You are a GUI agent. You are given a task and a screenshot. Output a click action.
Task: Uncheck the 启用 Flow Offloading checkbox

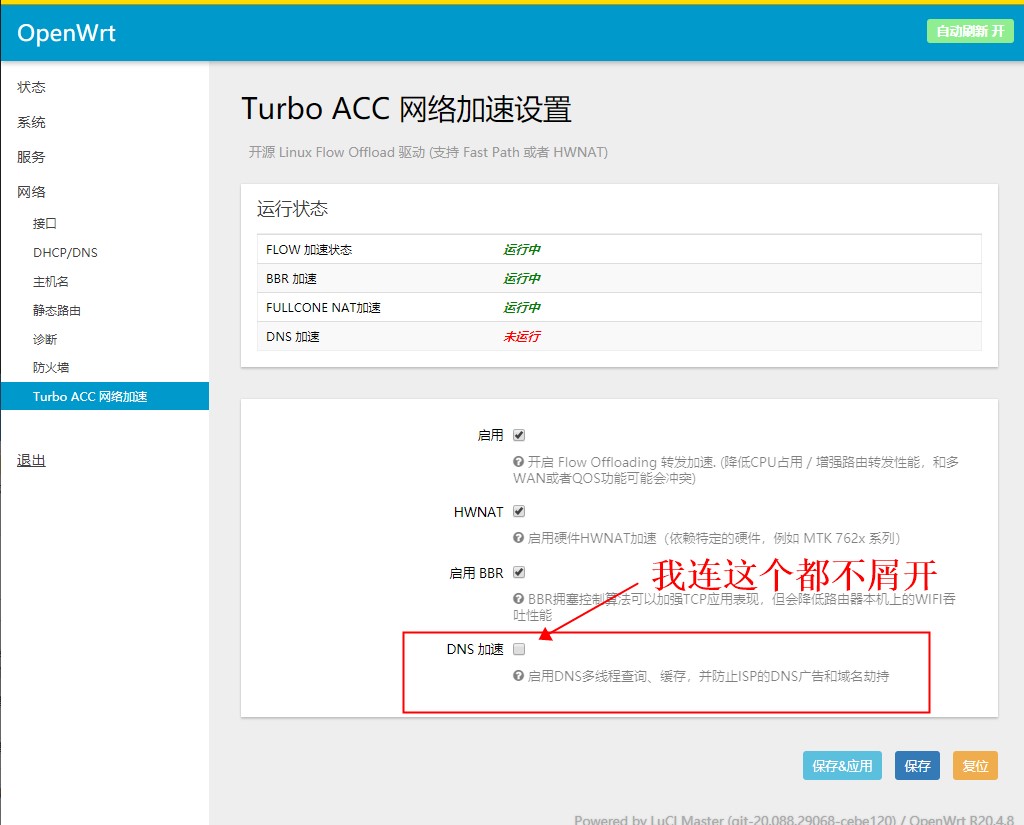click(519, 435)
